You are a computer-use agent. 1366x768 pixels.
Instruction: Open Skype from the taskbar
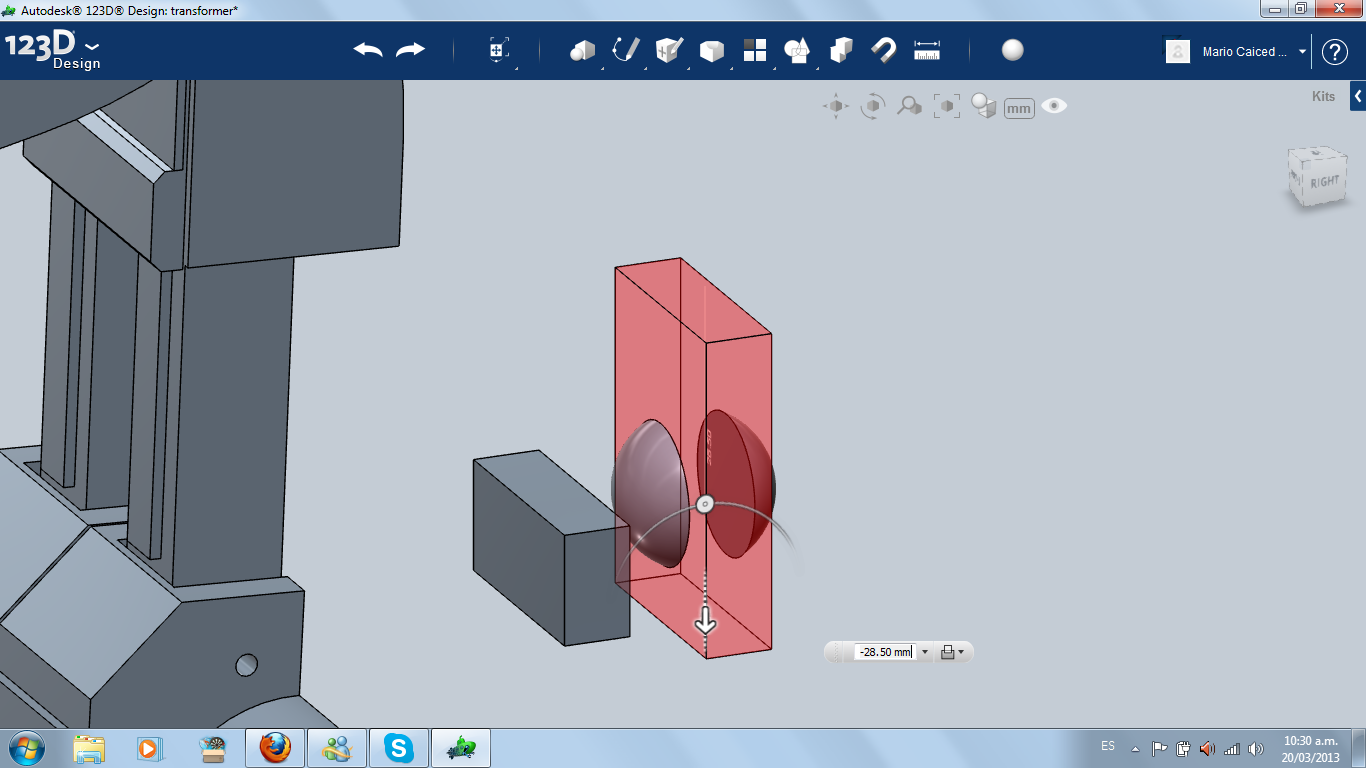tap(399, 748)
